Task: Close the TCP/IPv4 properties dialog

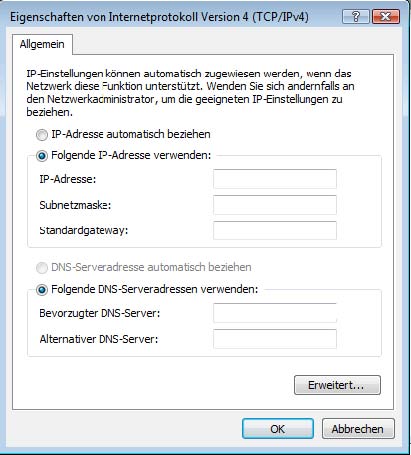Action: coord(386,16)
